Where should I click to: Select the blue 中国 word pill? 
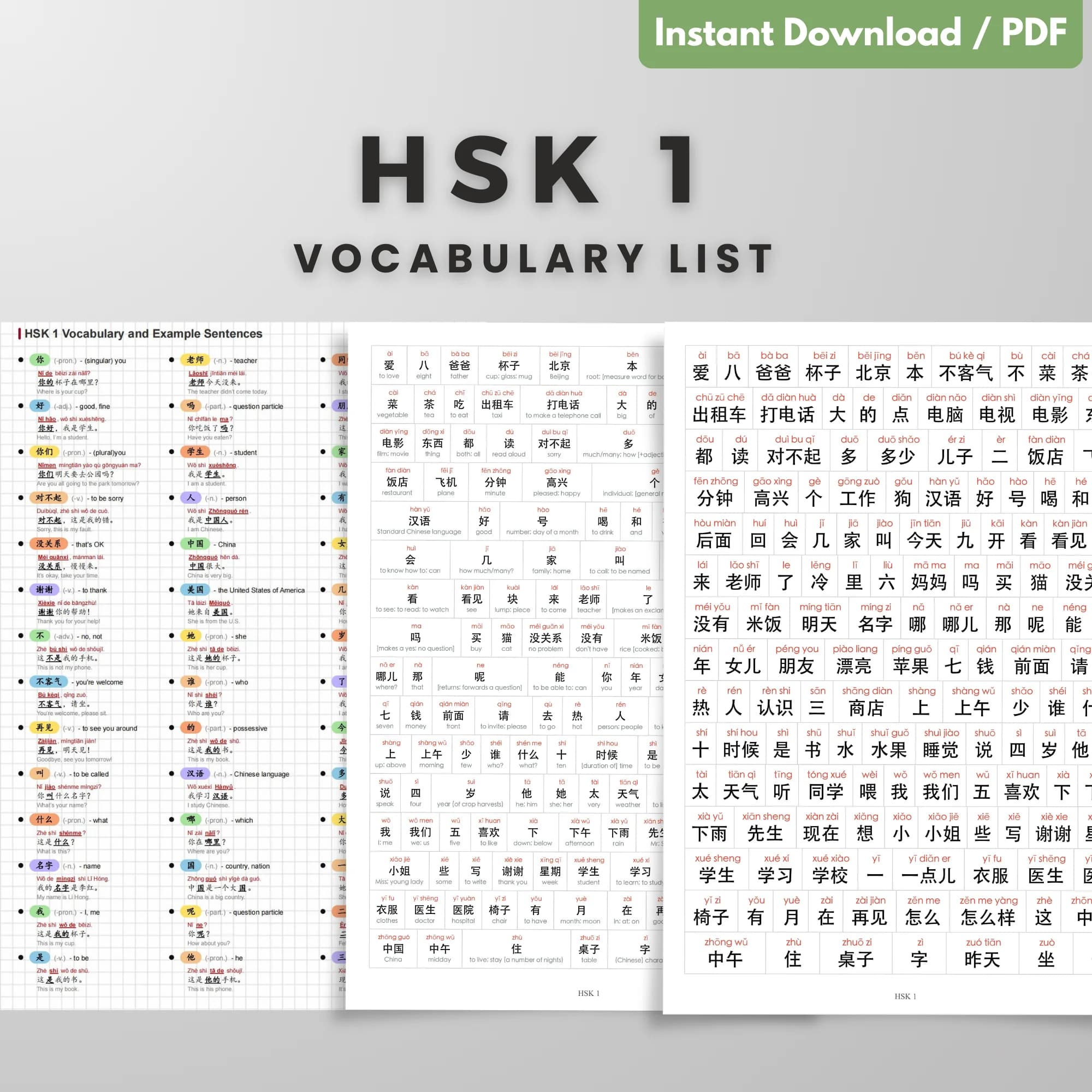point(195,544)
